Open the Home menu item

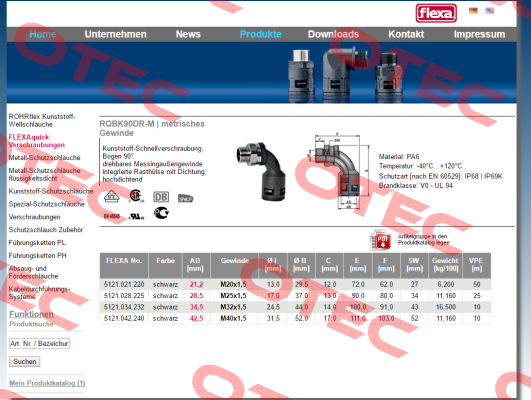pyautogui.click(x=43, y=34)
